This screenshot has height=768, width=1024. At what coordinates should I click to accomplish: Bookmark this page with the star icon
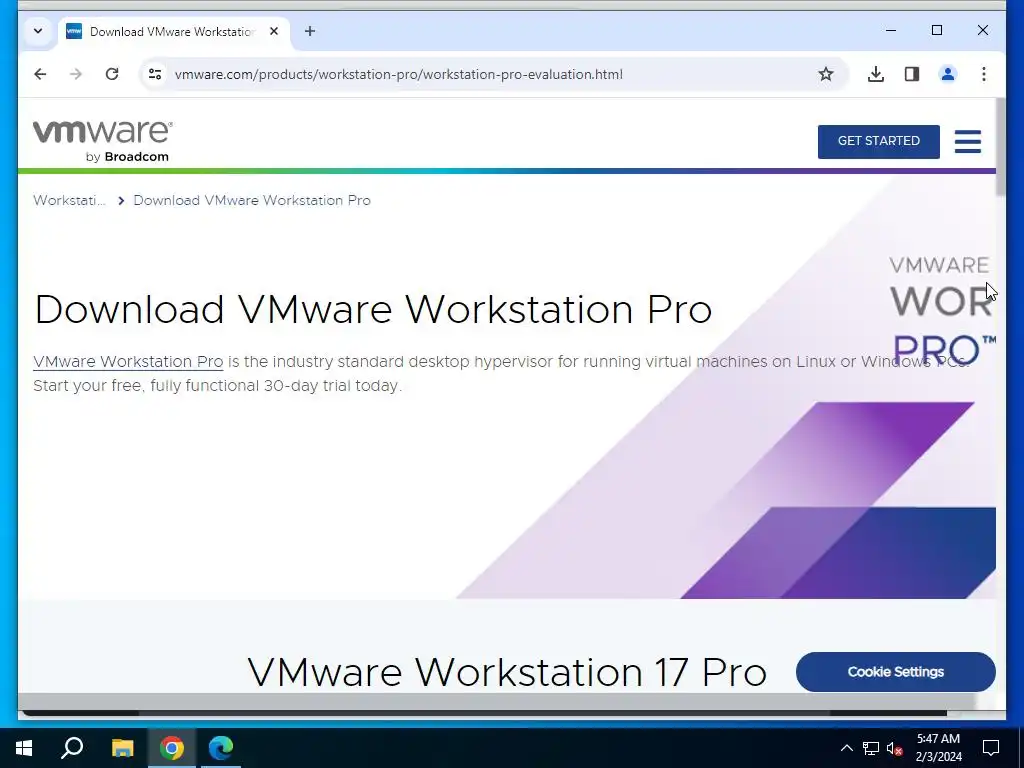point(825,74)
